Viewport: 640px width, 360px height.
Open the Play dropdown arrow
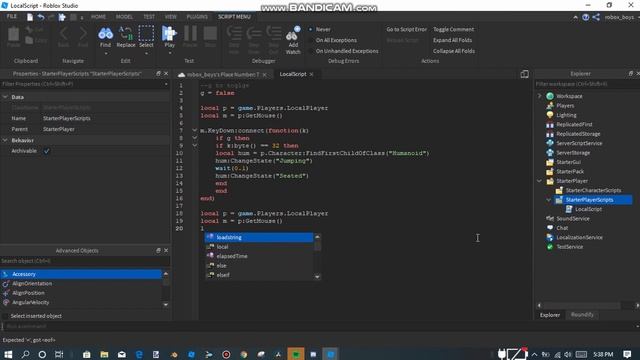(169, 53)
